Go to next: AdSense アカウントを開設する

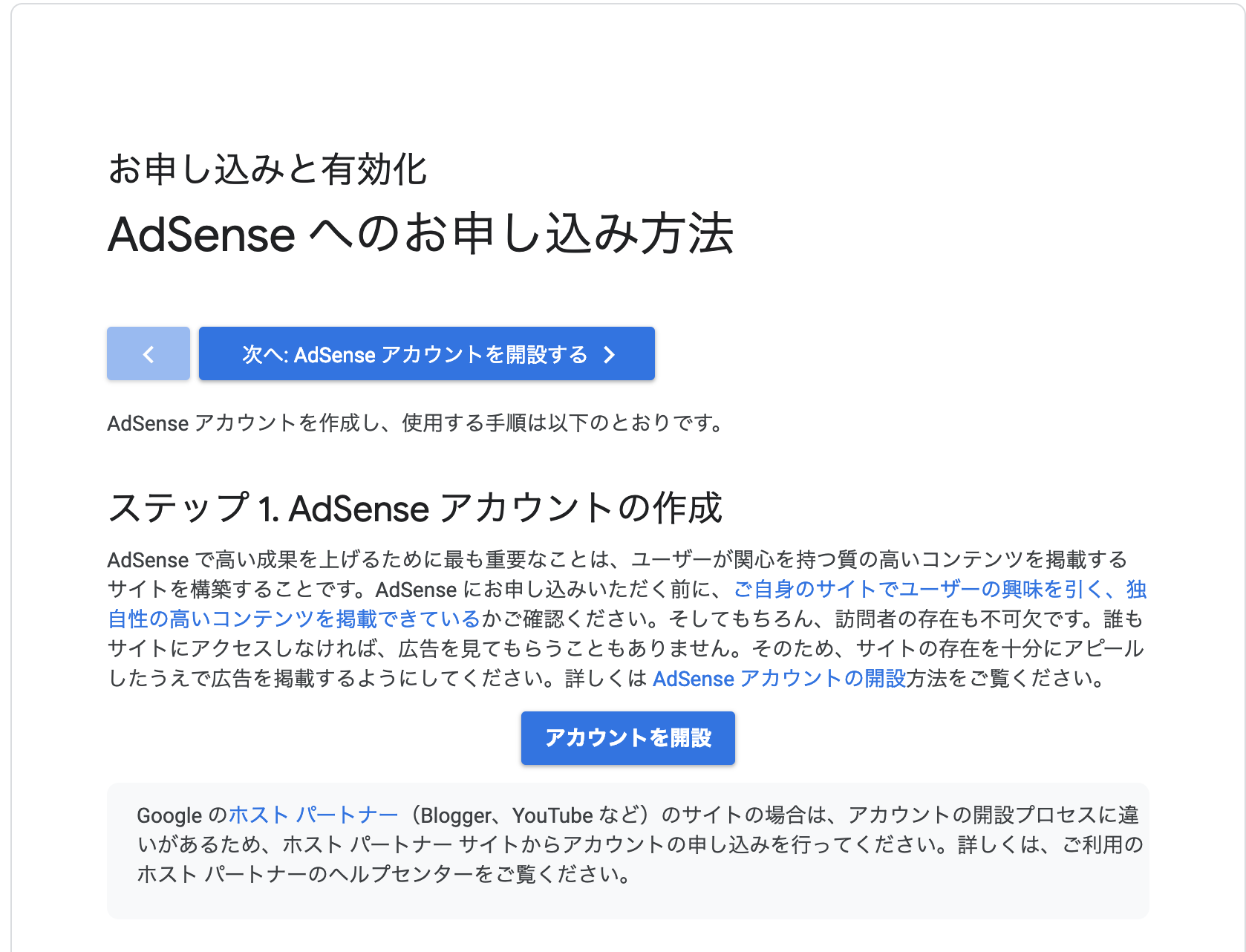427,353
